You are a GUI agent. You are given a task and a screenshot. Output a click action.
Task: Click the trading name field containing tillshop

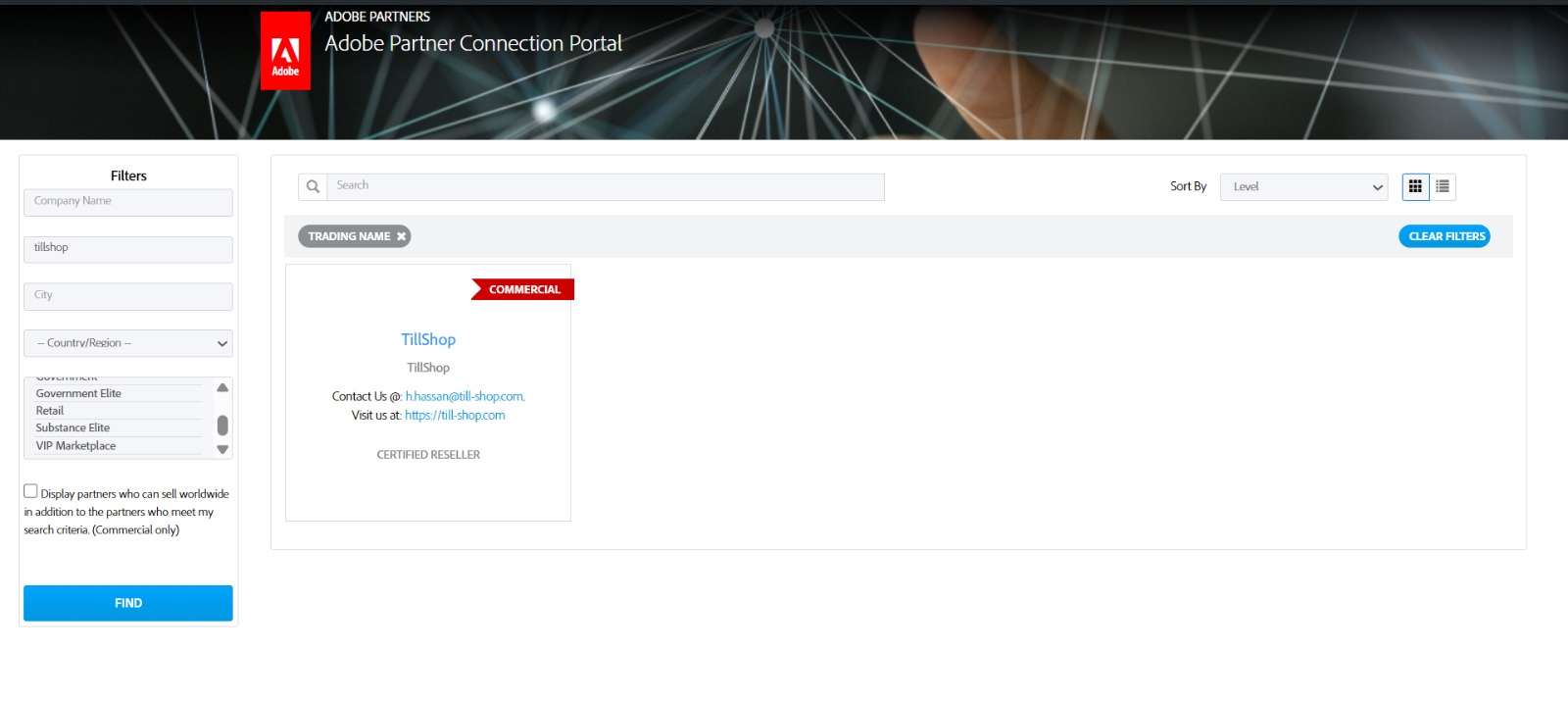tap(128, 249)
